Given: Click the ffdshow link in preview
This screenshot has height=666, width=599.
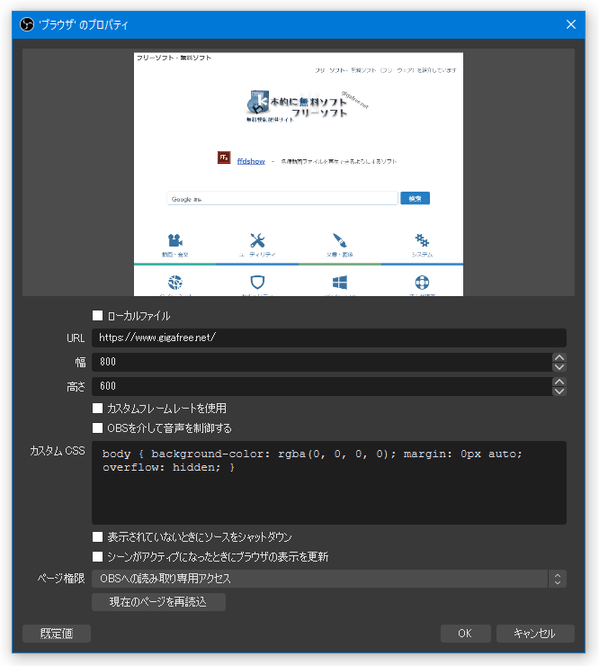Looking at the screenshot, I should point(251,161).
